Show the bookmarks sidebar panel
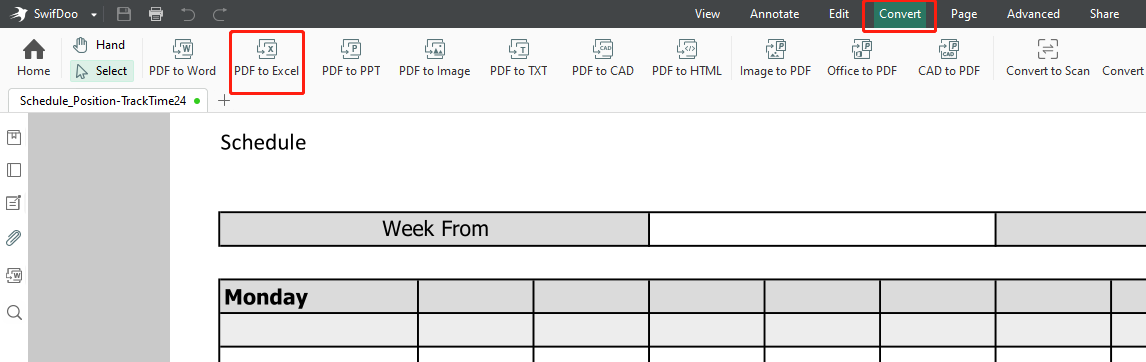1146x362 pixels. click(13, 137)
